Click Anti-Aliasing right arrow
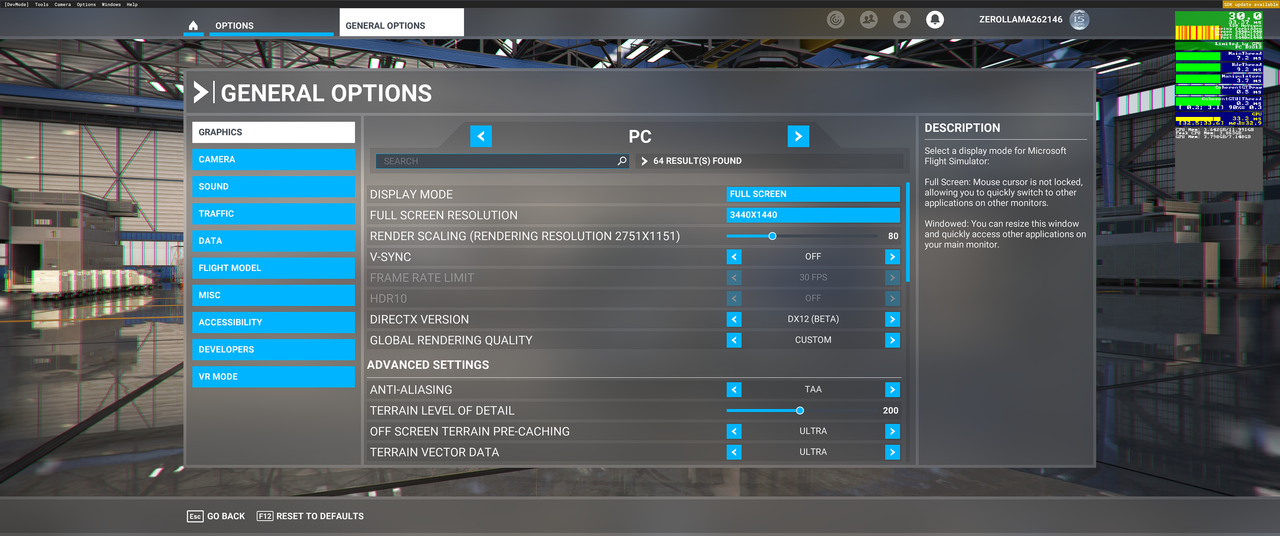 pyautogui.click(x=892, y=390)
